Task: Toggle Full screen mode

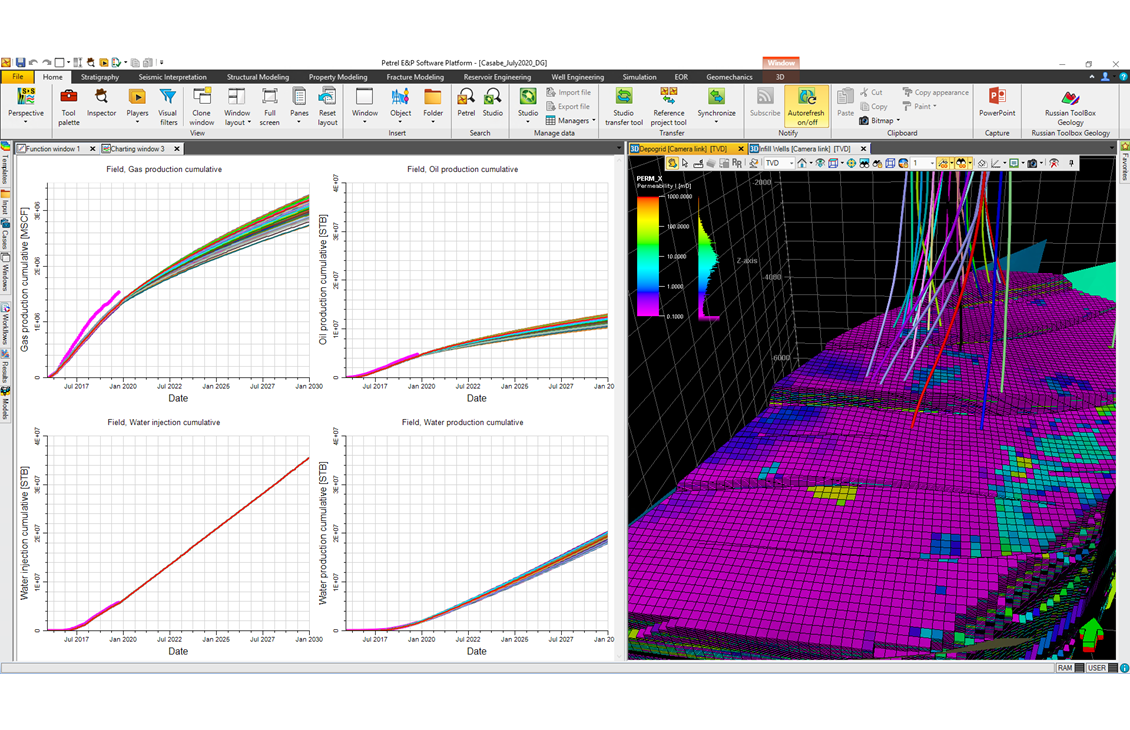Action: [269, 105]
